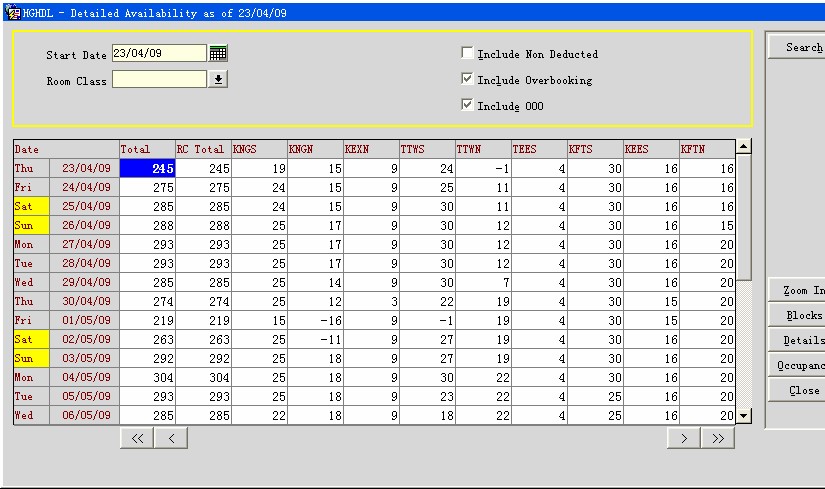Screen dimensions: 825x489
Task: Open the Start Date calendar picker
Action: click(x=218, y=53)
